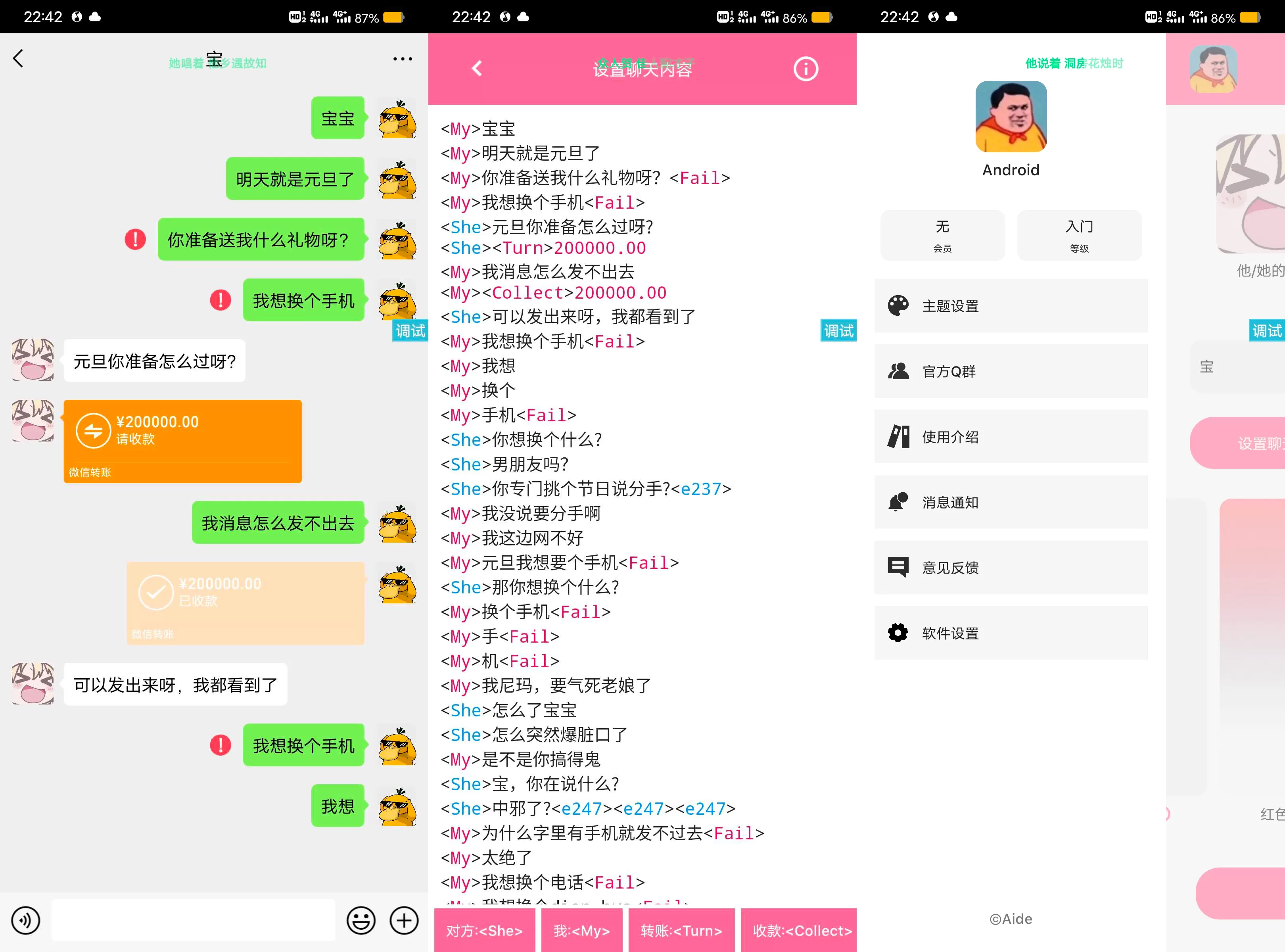Tap the 调试 debug tag on chat screen
This screenshot has height=952, width=1285.
[410, 331]
